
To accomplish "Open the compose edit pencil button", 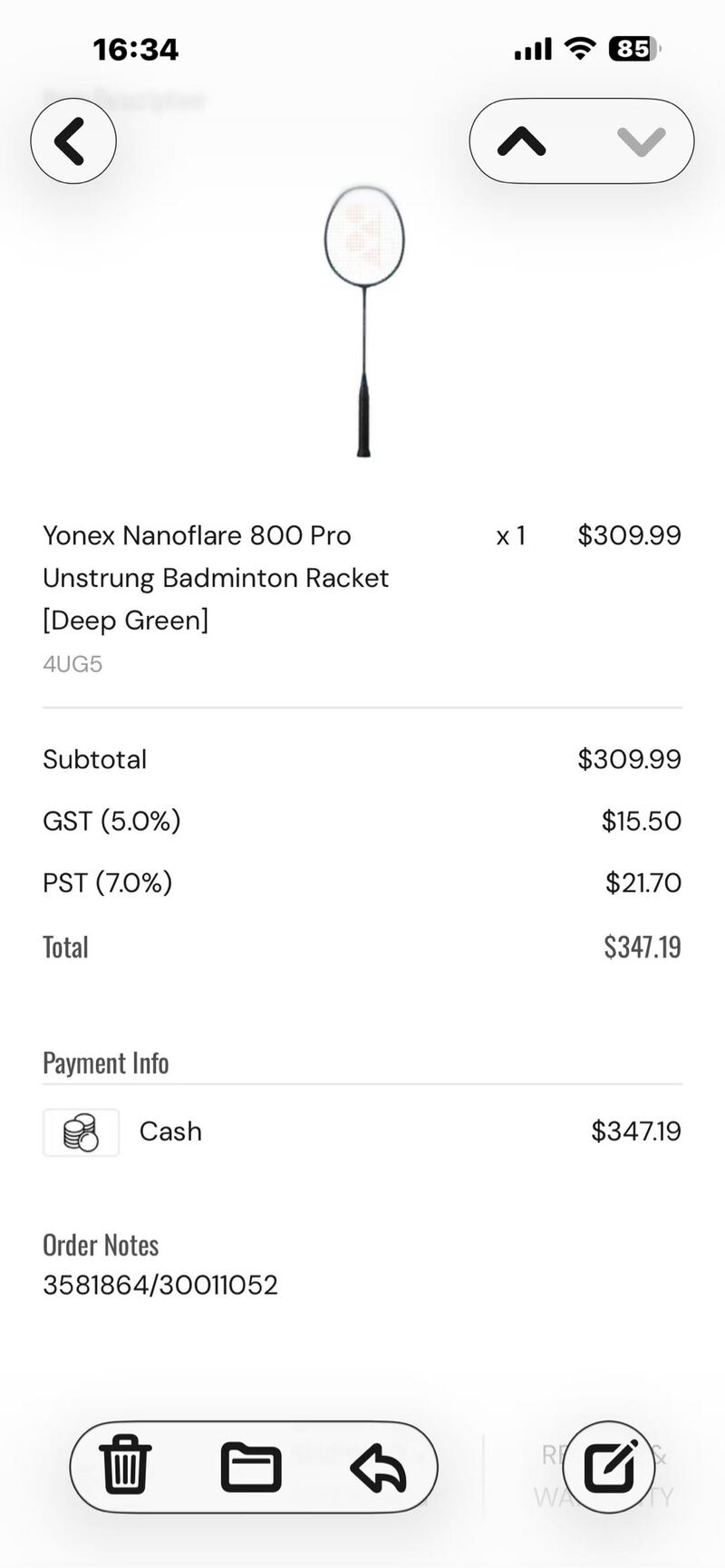I will (610, 1466).
